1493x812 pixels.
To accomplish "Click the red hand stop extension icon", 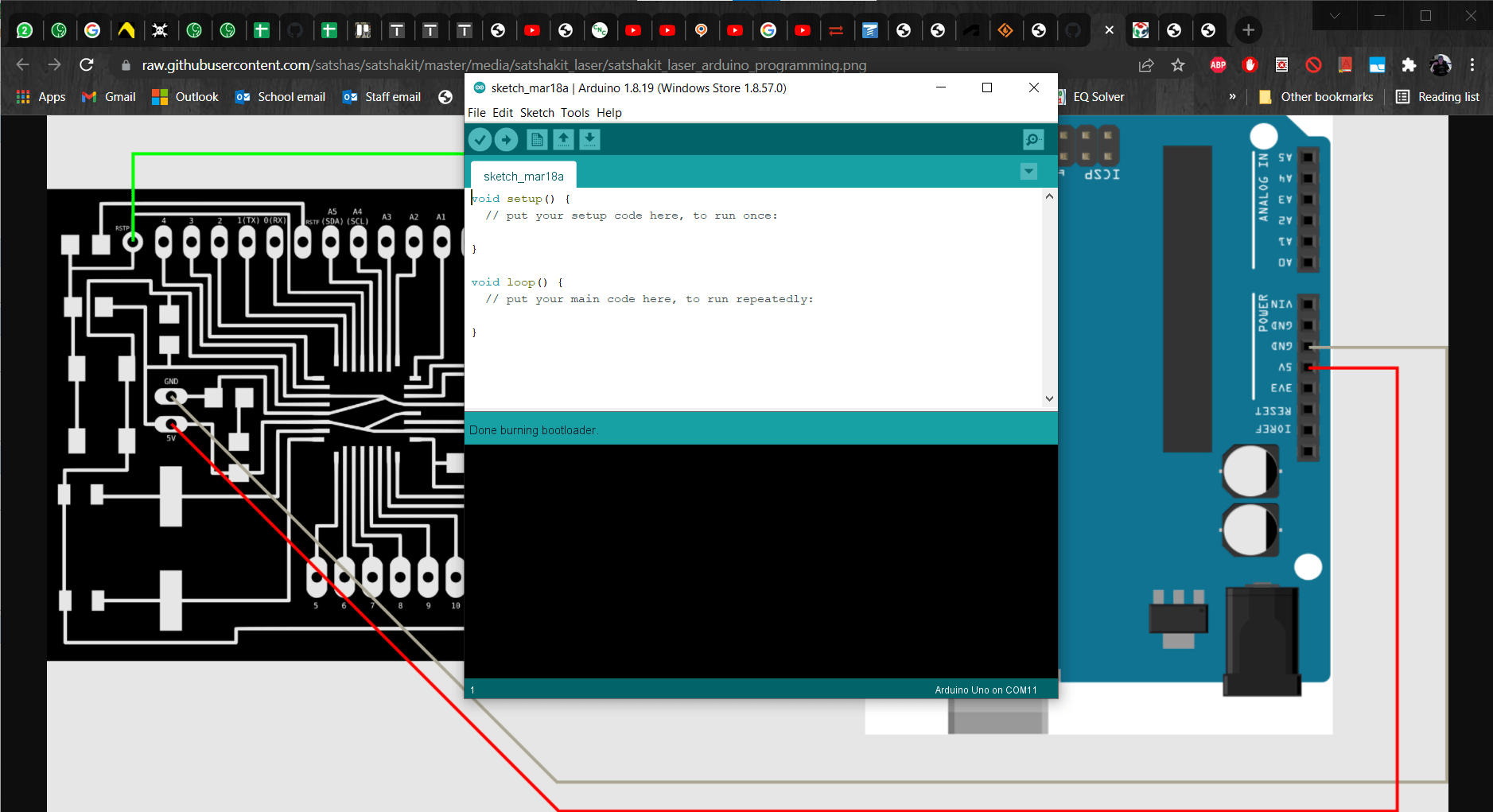I will click(1250, 65).
